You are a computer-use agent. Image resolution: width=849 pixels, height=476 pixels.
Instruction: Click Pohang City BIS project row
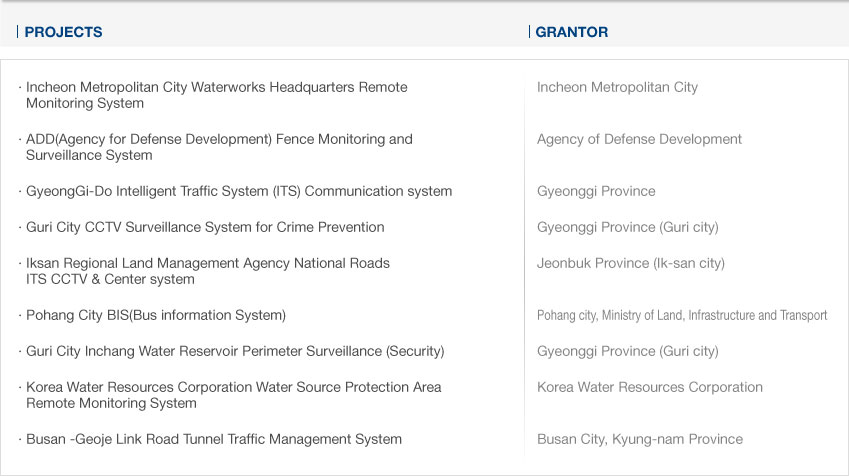point(156,315)
